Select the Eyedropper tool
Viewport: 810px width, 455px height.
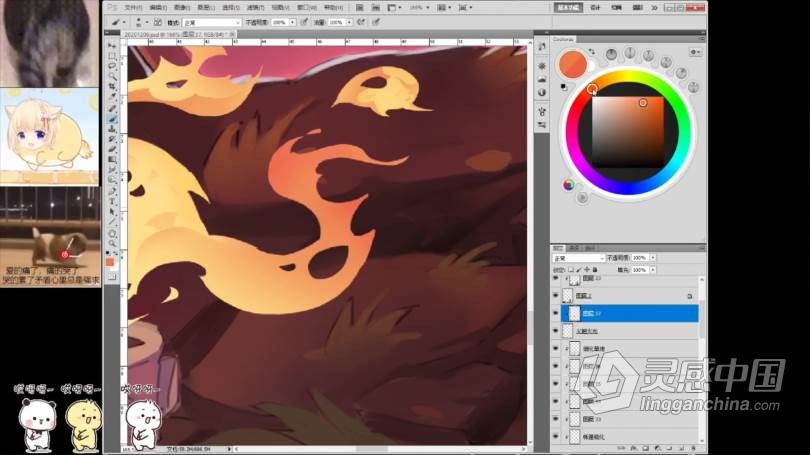pos(112,98)
